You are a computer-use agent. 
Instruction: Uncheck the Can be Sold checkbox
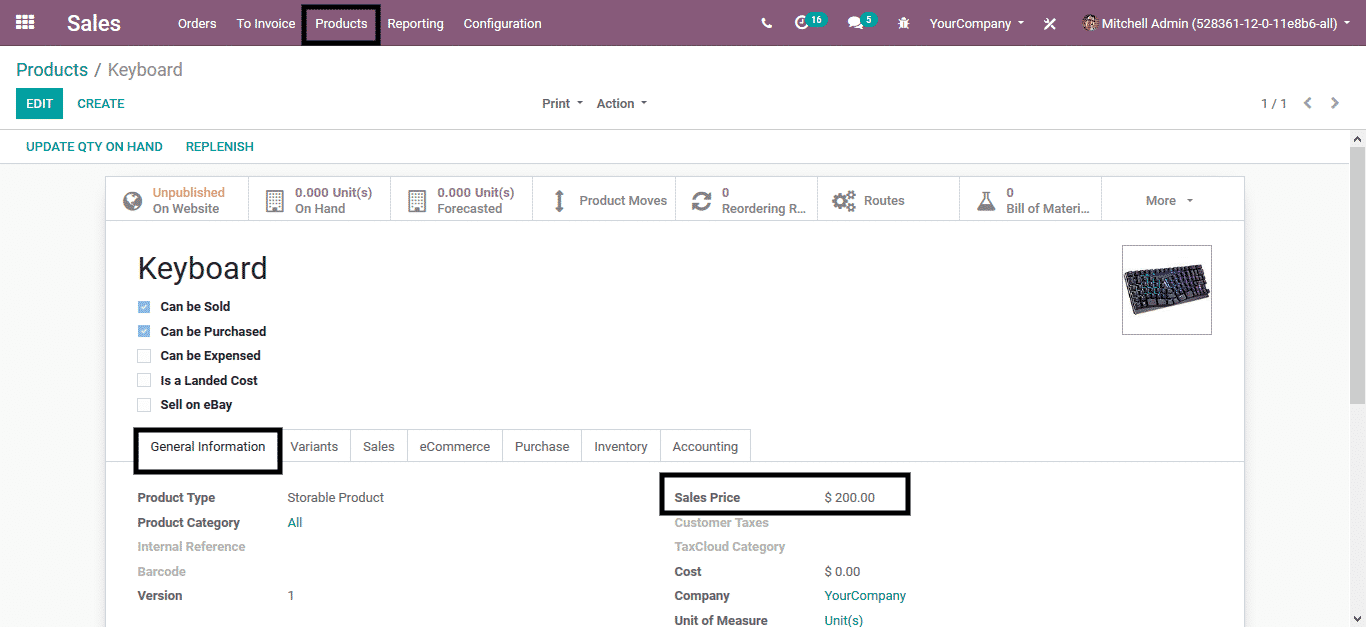click(144, 307)
